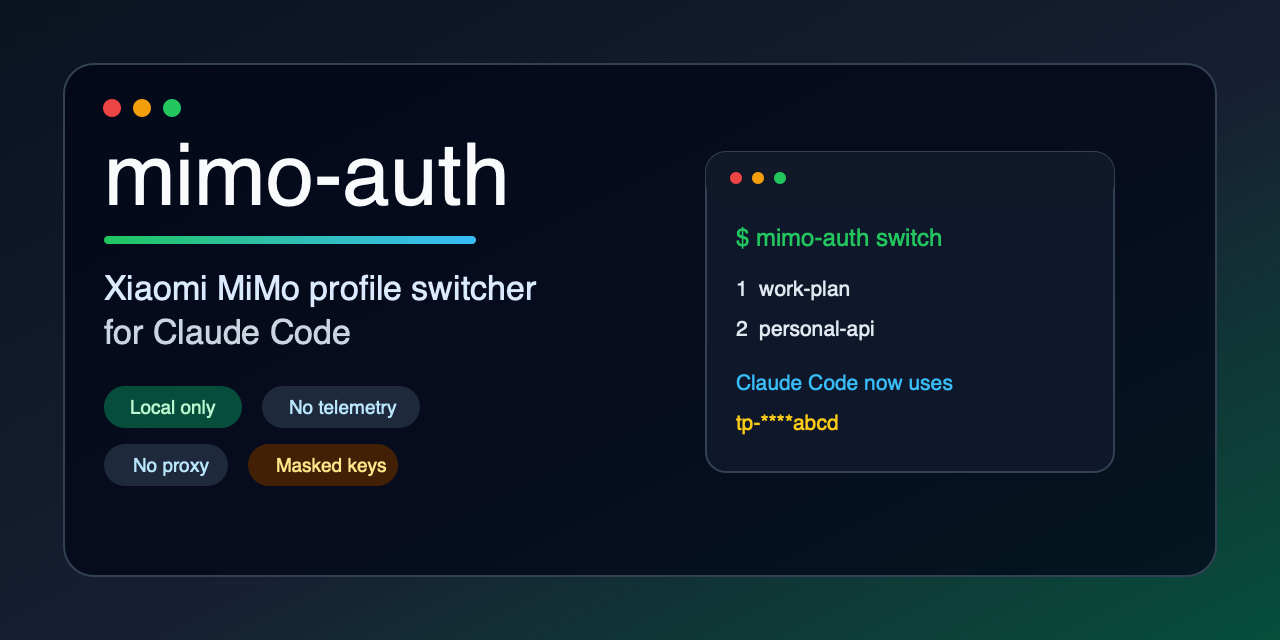Click the "Local only" badge
Image resolution: width=1280 pixels, height=640 pixels.
(173, 407)
